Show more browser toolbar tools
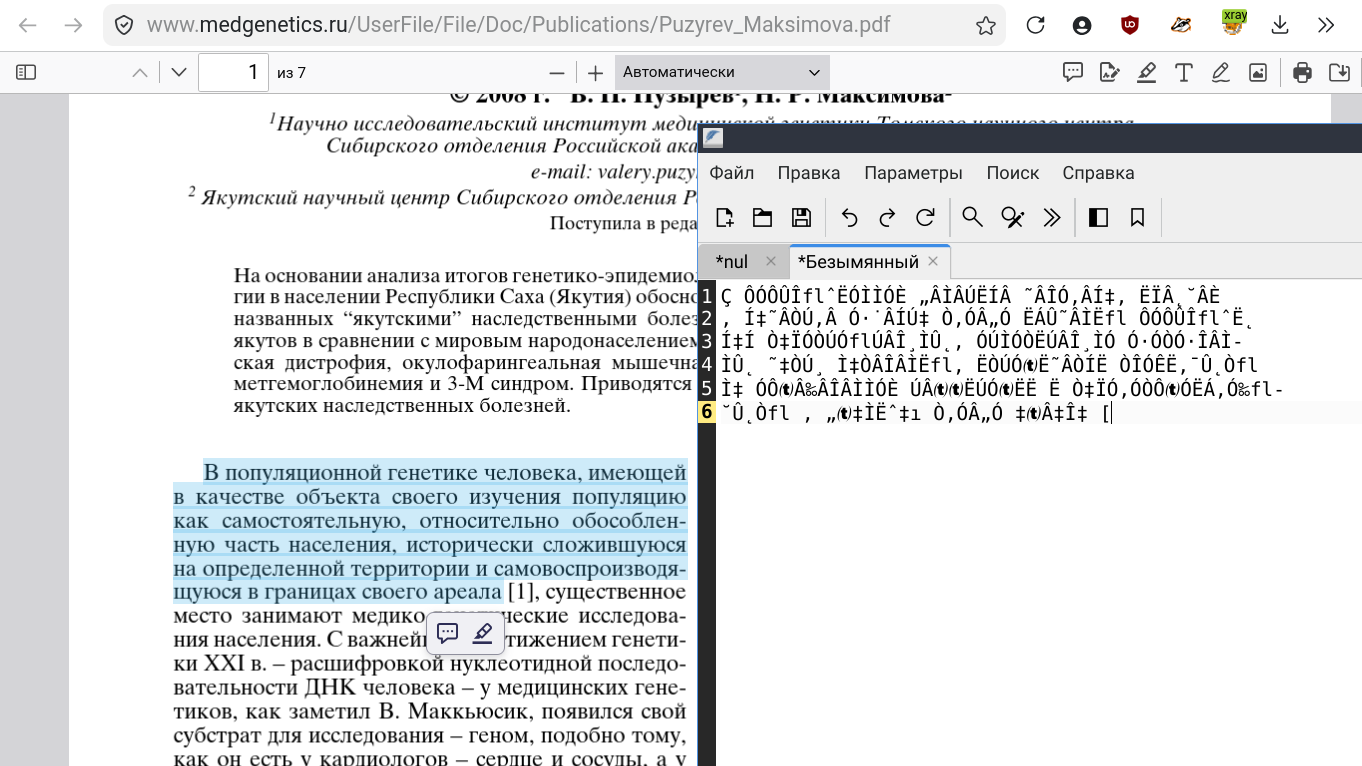Viewport: 1362px width, 766px height. pos(1326,25)
